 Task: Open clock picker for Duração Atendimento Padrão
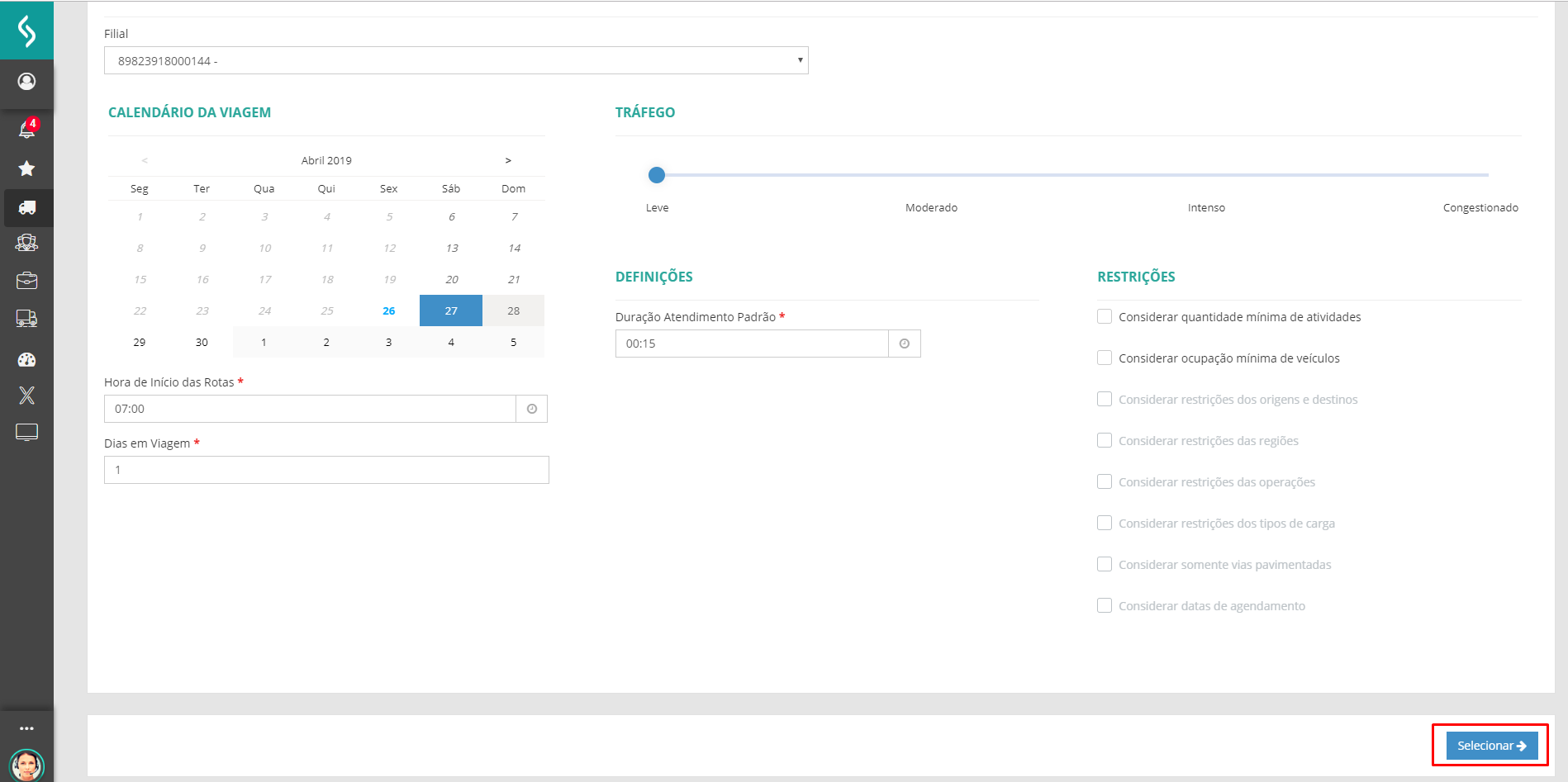[x=905, y=344]
